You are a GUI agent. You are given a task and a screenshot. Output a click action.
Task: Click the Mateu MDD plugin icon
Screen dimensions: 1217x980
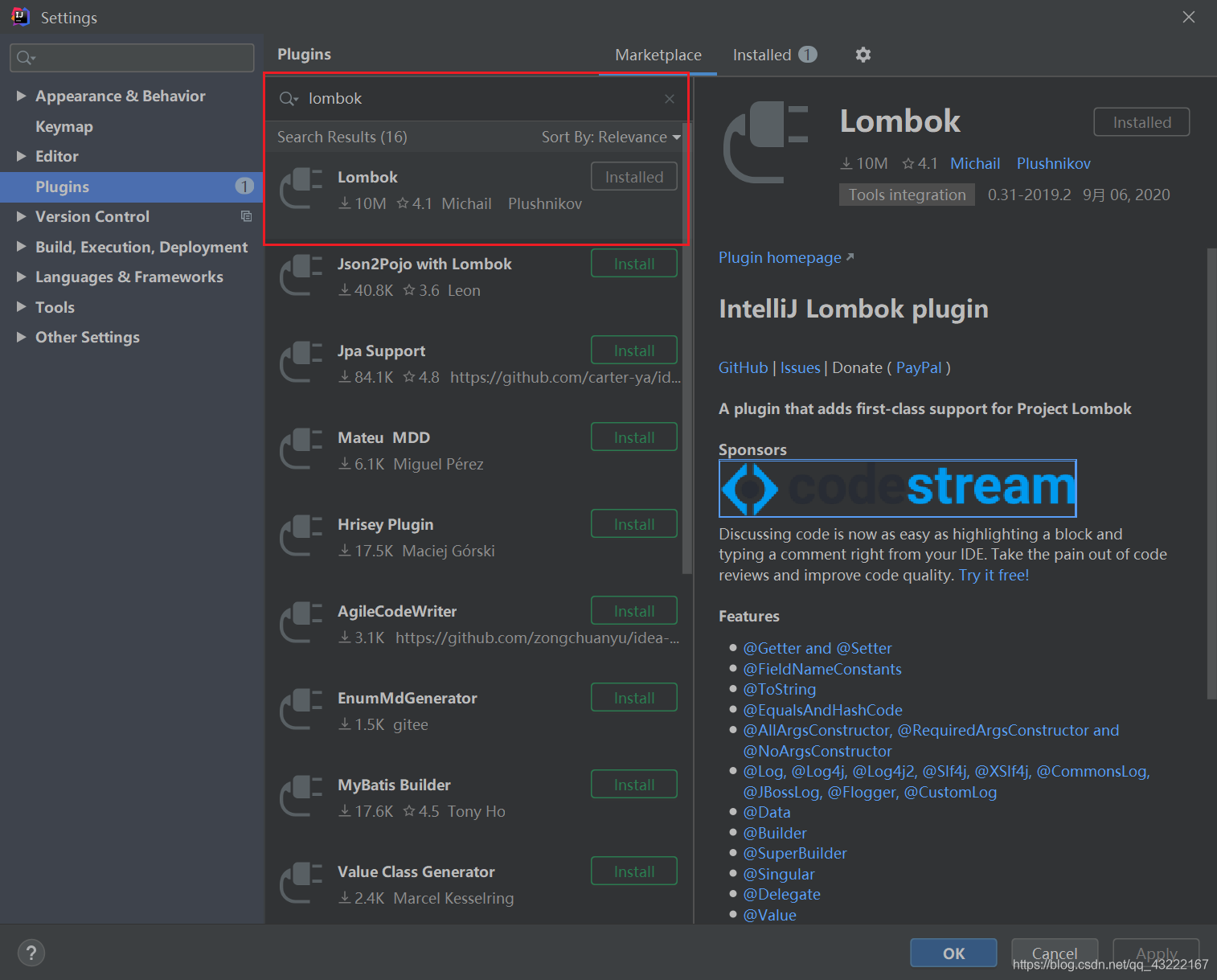tap(301, 449)
